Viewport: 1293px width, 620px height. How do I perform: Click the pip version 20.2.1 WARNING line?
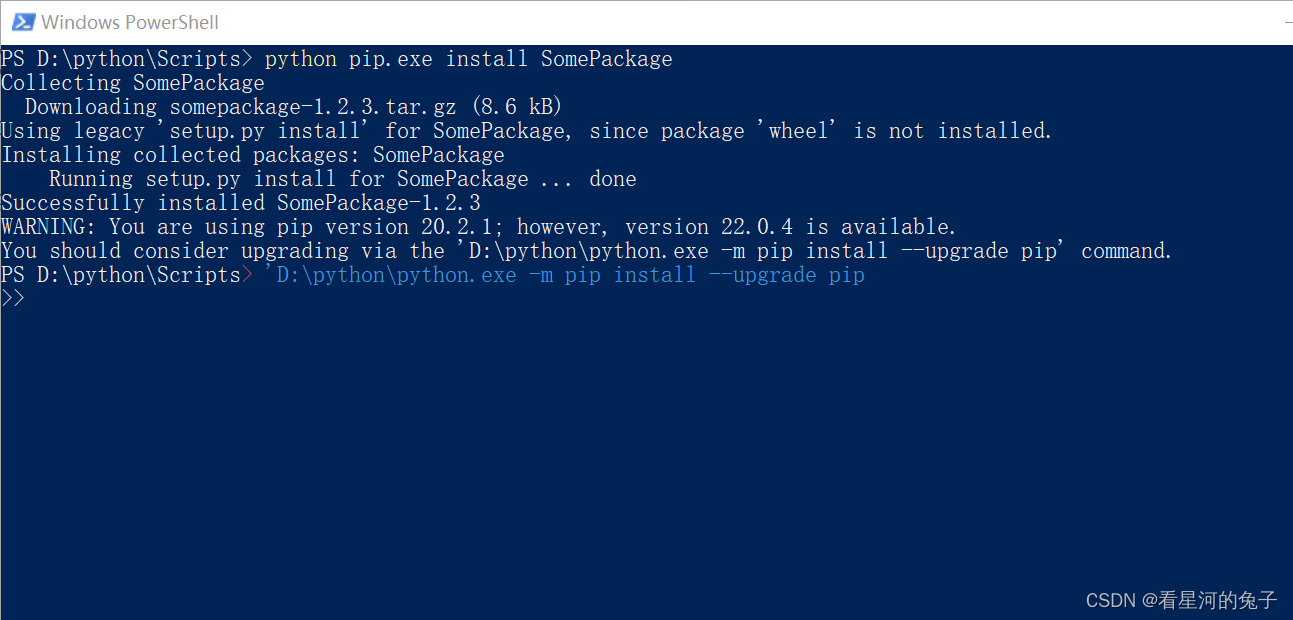pyautogui.click(x=300, y=226)
